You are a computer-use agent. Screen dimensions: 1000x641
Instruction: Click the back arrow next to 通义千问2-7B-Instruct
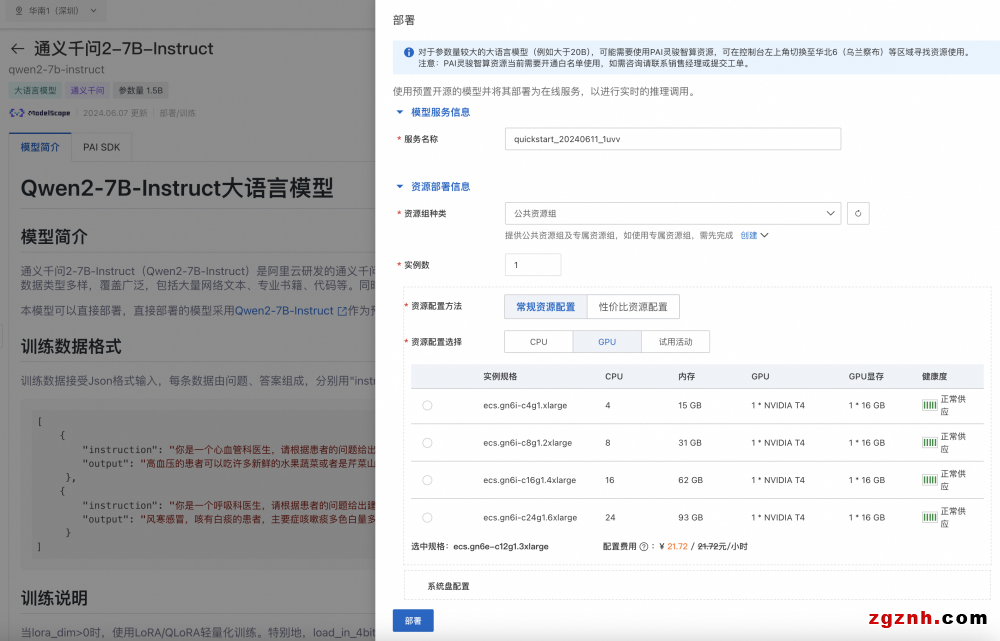(x=17, y=49)
